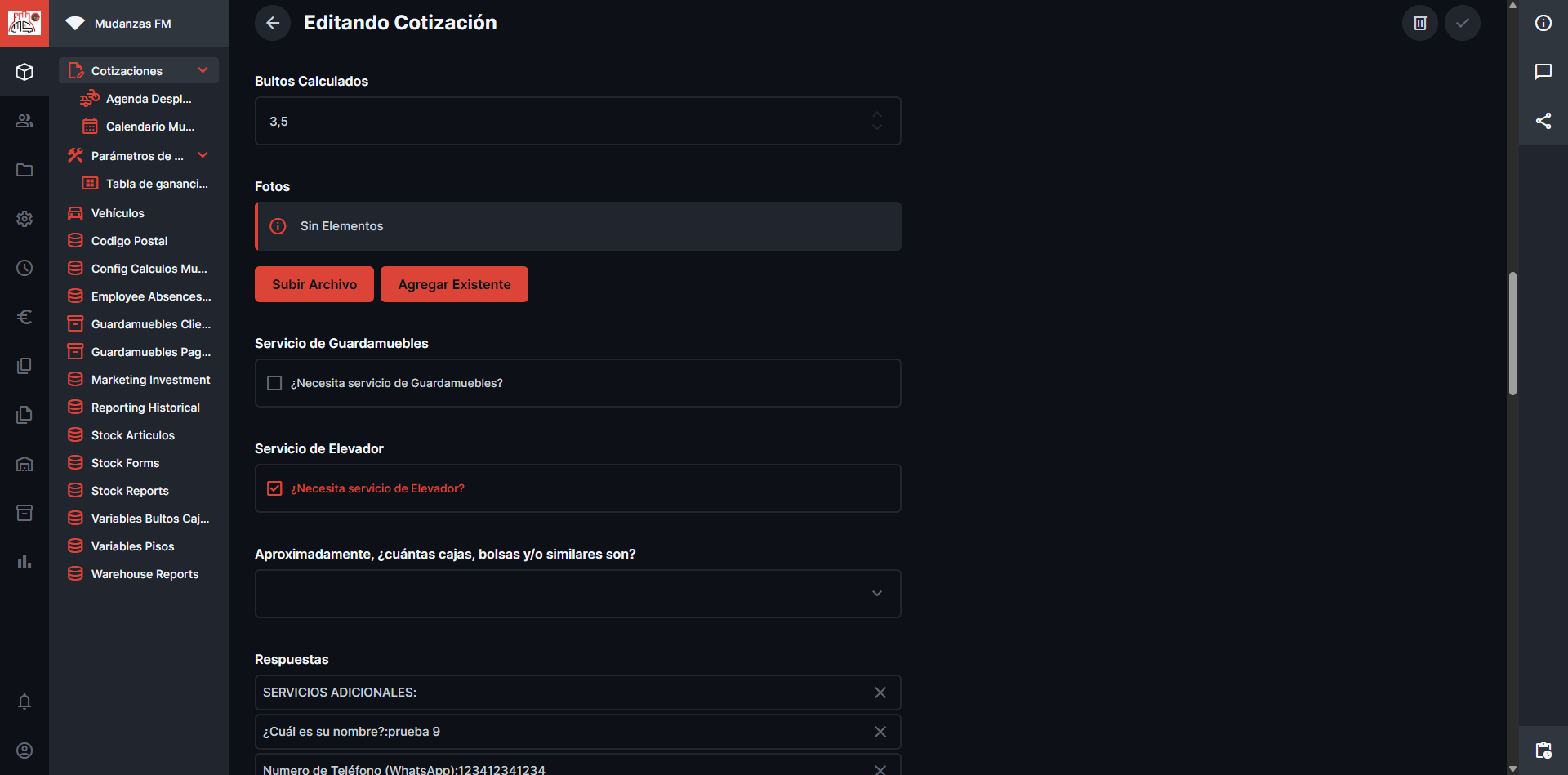Click the Agregar Existente button
The height and width of the screenshot is (775, 1568).
coord(454,284)
